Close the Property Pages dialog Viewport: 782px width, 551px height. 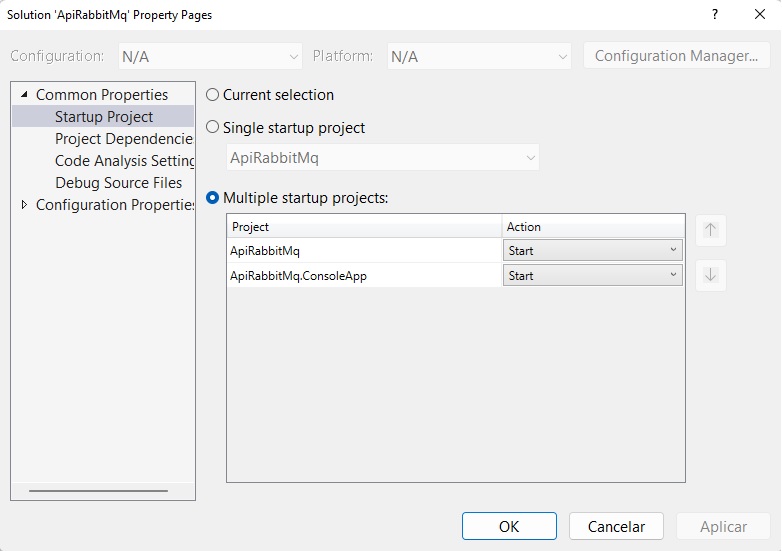[x=760, y=14]
